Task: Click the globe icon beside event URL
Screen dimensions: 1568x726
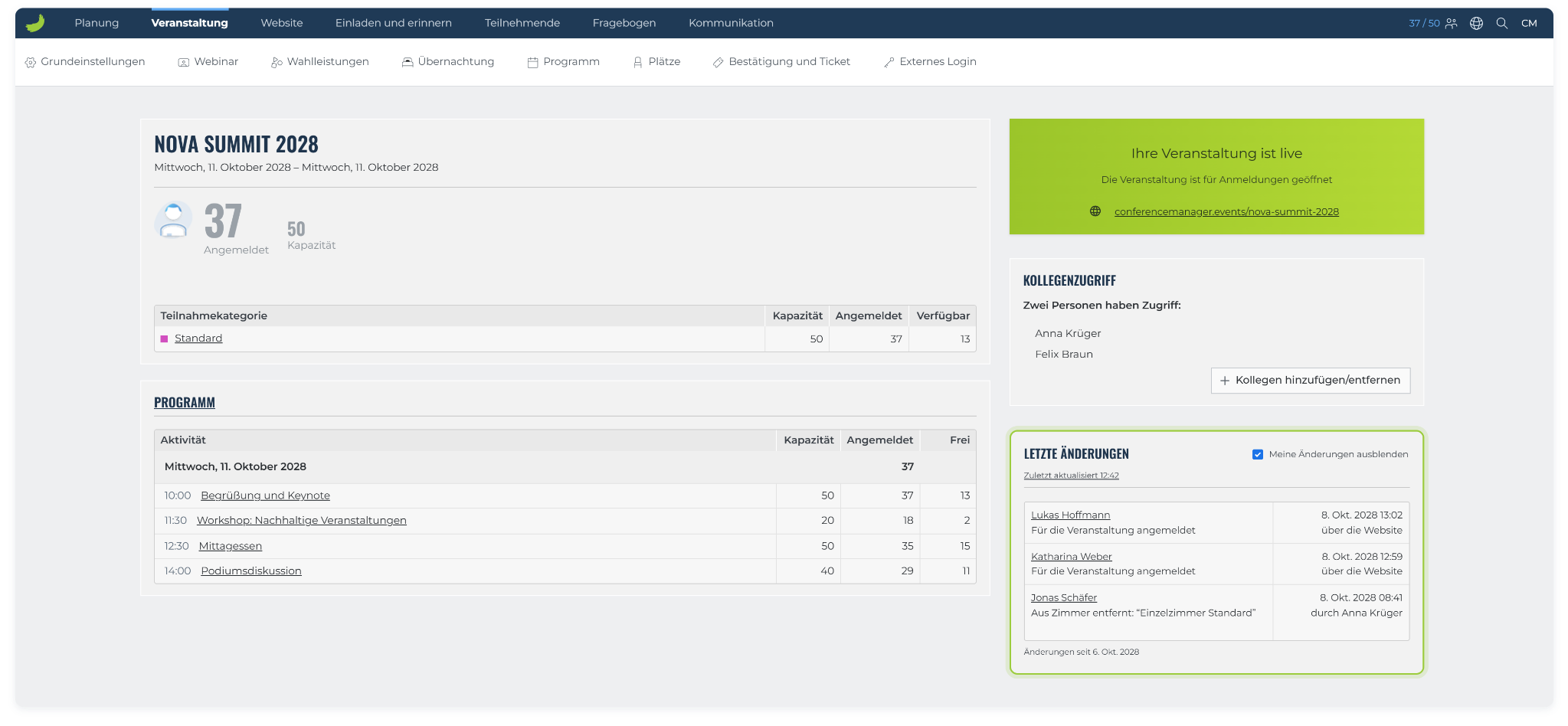Action: click(1095, 211)
